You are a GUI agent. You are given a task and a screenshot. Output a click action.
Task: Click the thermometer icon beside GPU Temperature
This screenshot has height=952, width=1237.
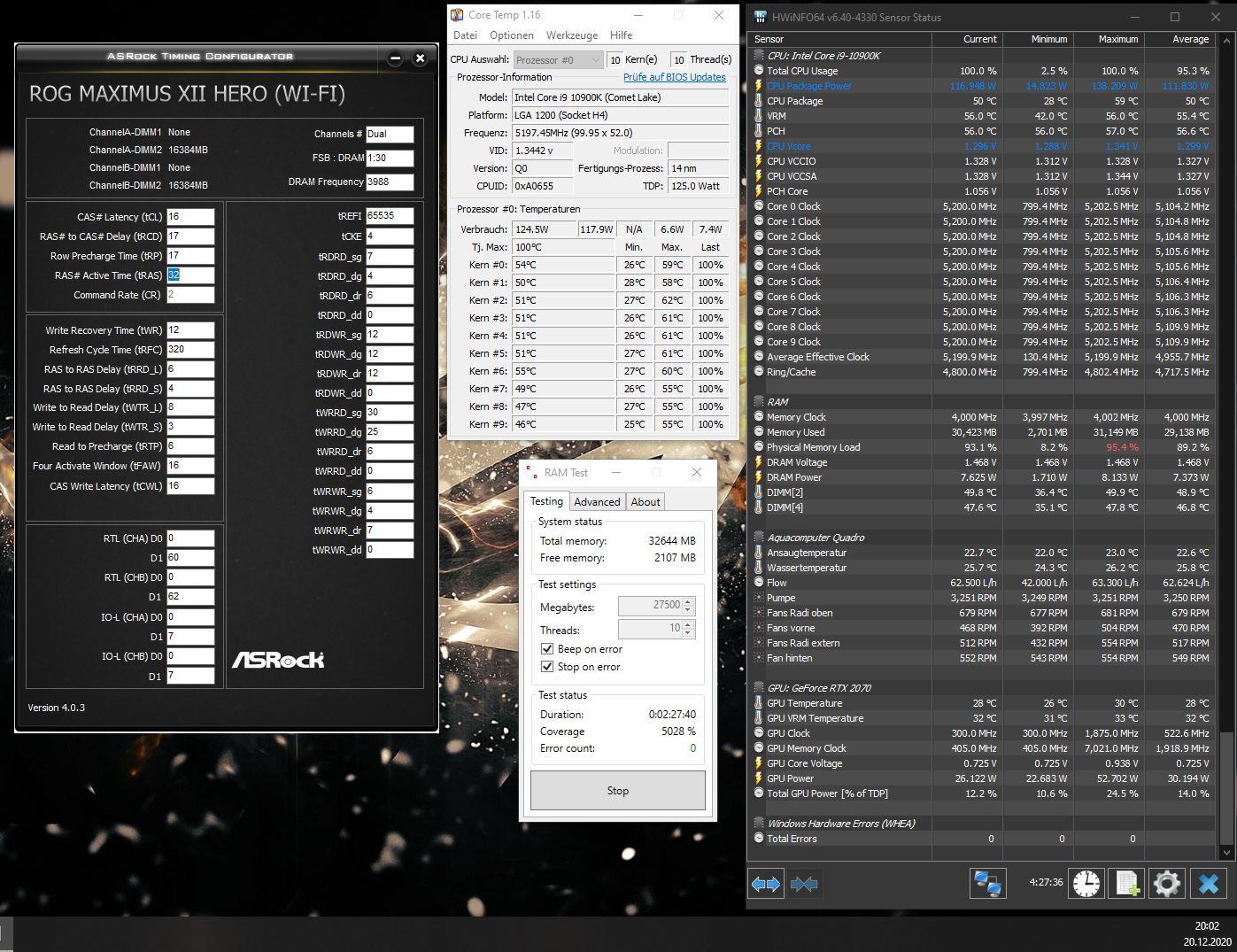point(759,703)
